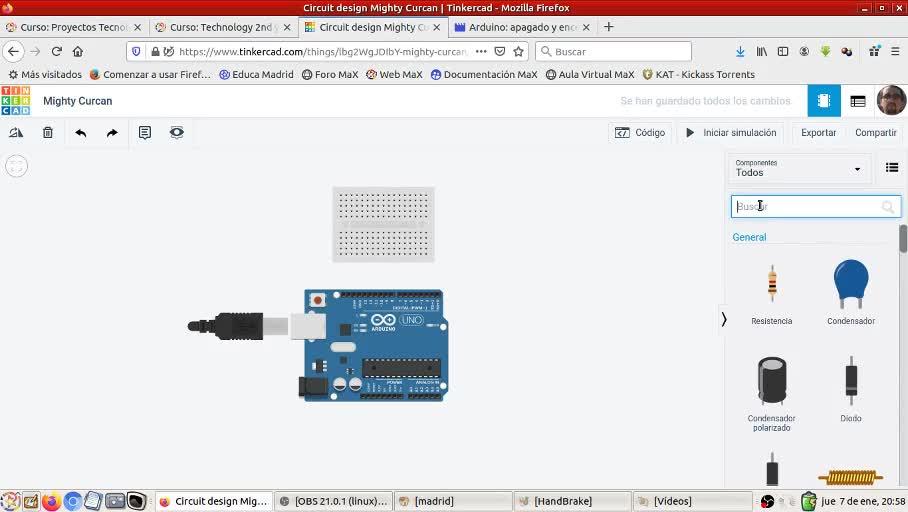Click the components panel scrollbar
908x512 pixels.
pyautogui.click(x=903, y=239)
